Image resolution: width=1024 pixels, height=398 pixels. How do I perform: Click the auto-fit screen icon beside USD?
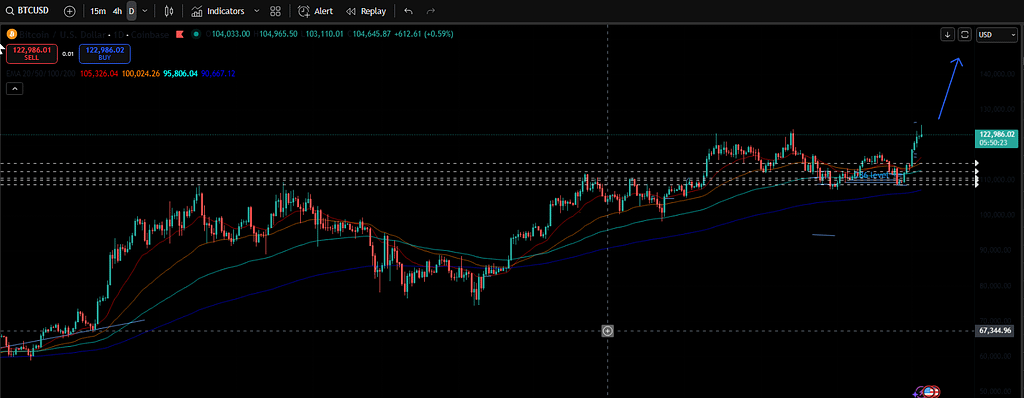(x=965, y=35)
